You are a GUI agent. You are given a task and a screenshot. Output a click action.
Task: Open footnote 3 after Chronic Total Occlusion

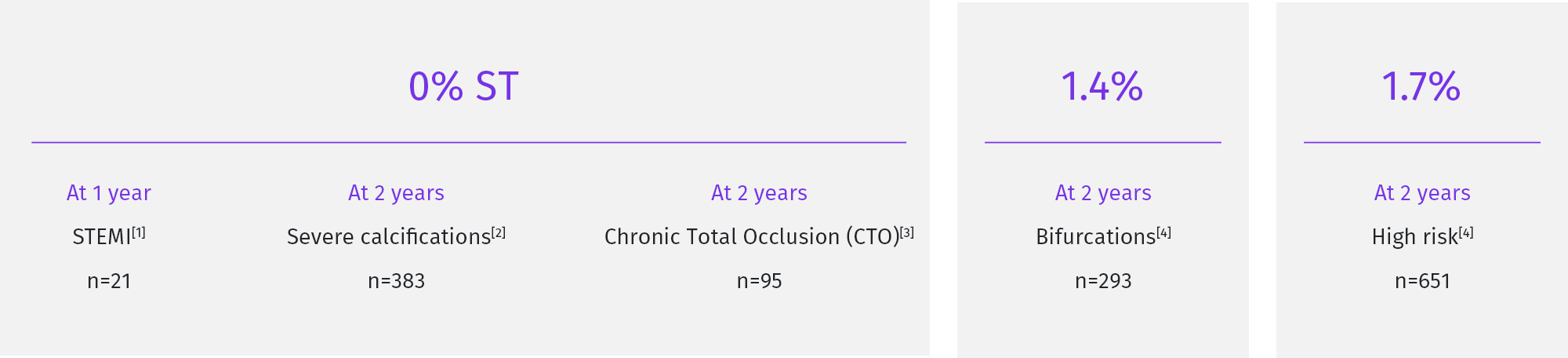[x=907, y=232]
